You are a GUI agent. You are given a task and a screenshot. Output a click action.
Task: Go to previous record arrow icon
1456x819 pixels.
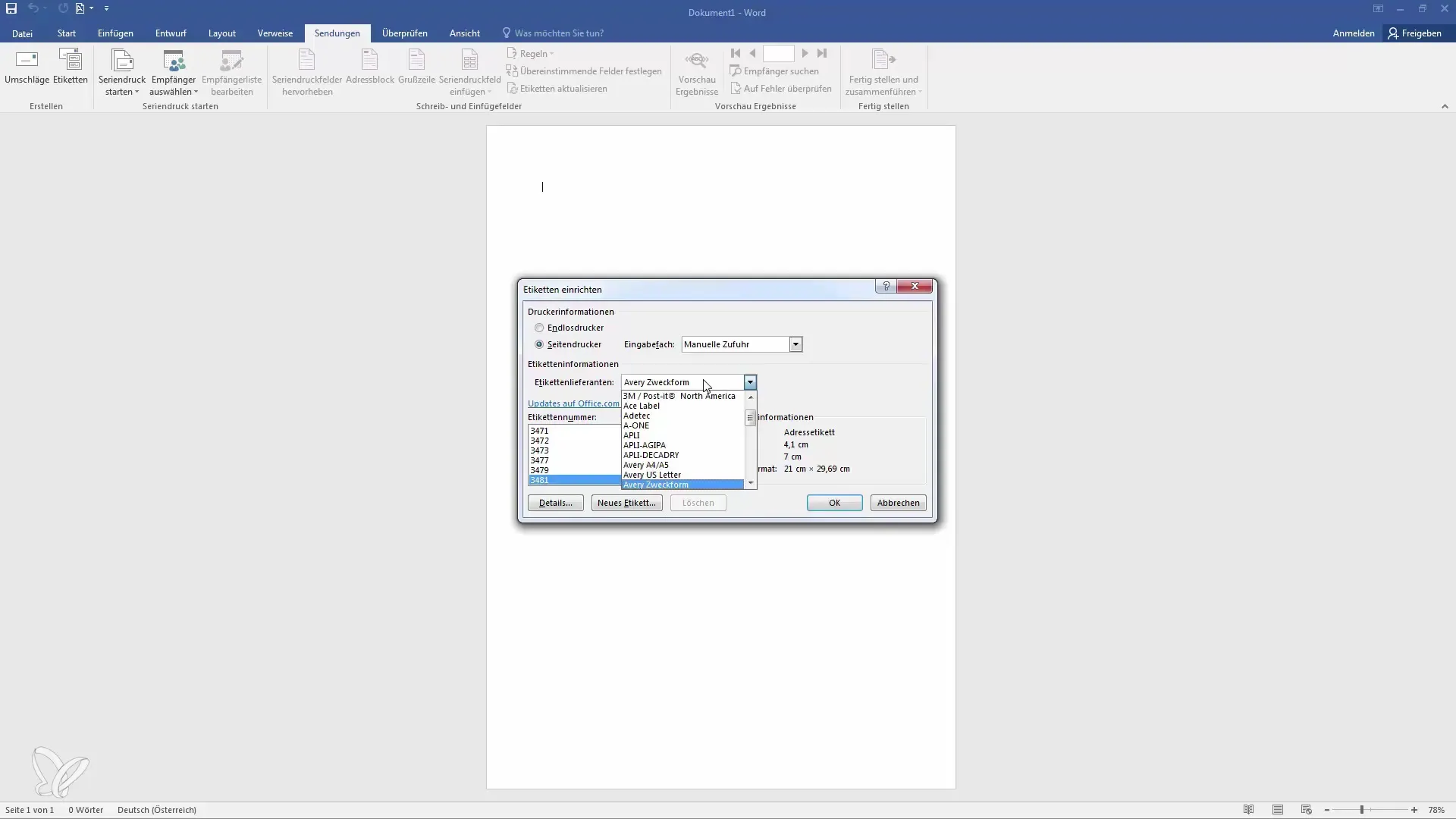point(752,53)
